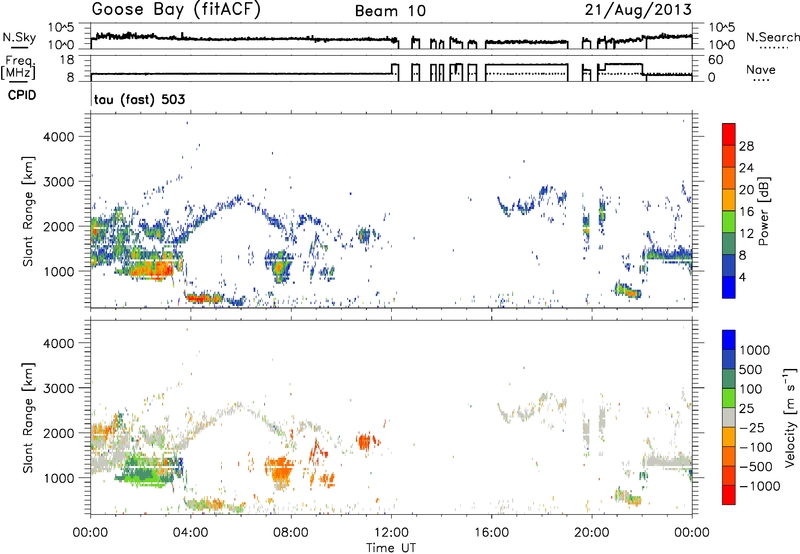Click the "N.Sky" legend label
This screenshot has width=800, height=554.
coord(19,37)
